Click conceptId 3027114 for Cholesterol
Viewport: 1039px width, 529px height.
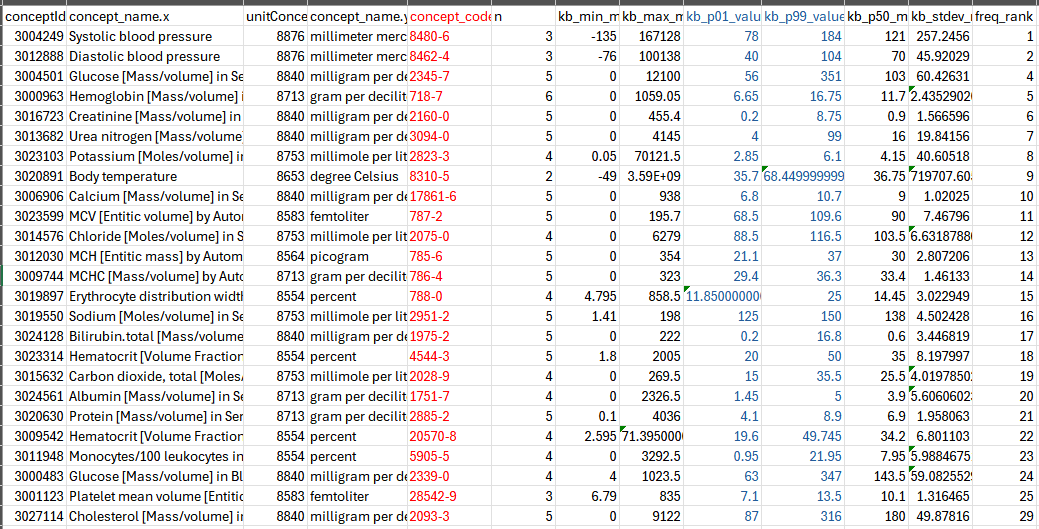click(33, 517)
